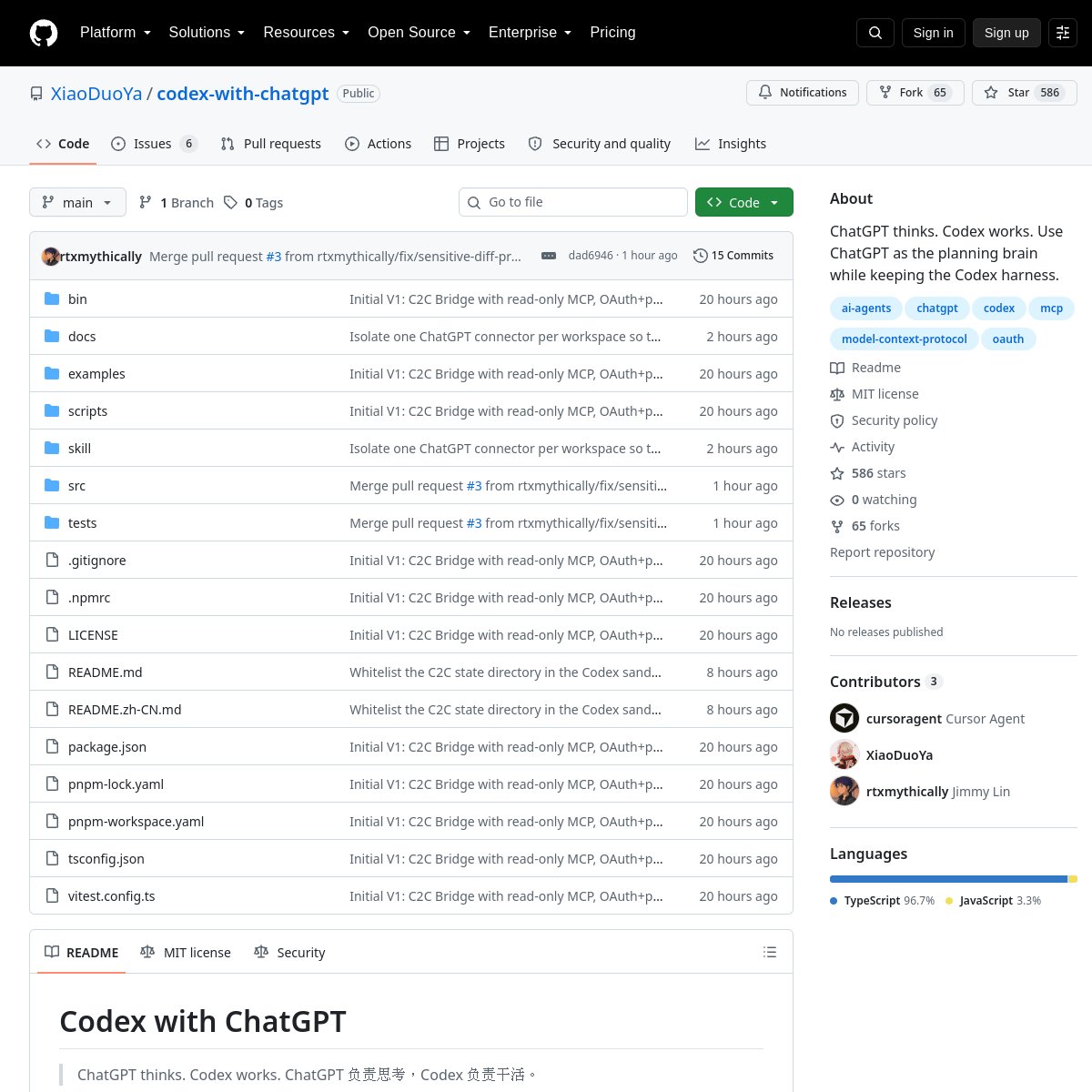Click the src folder icon
Viewport: 1092px width, 1092px height.
pyautogui.click(x=52, y=485)
